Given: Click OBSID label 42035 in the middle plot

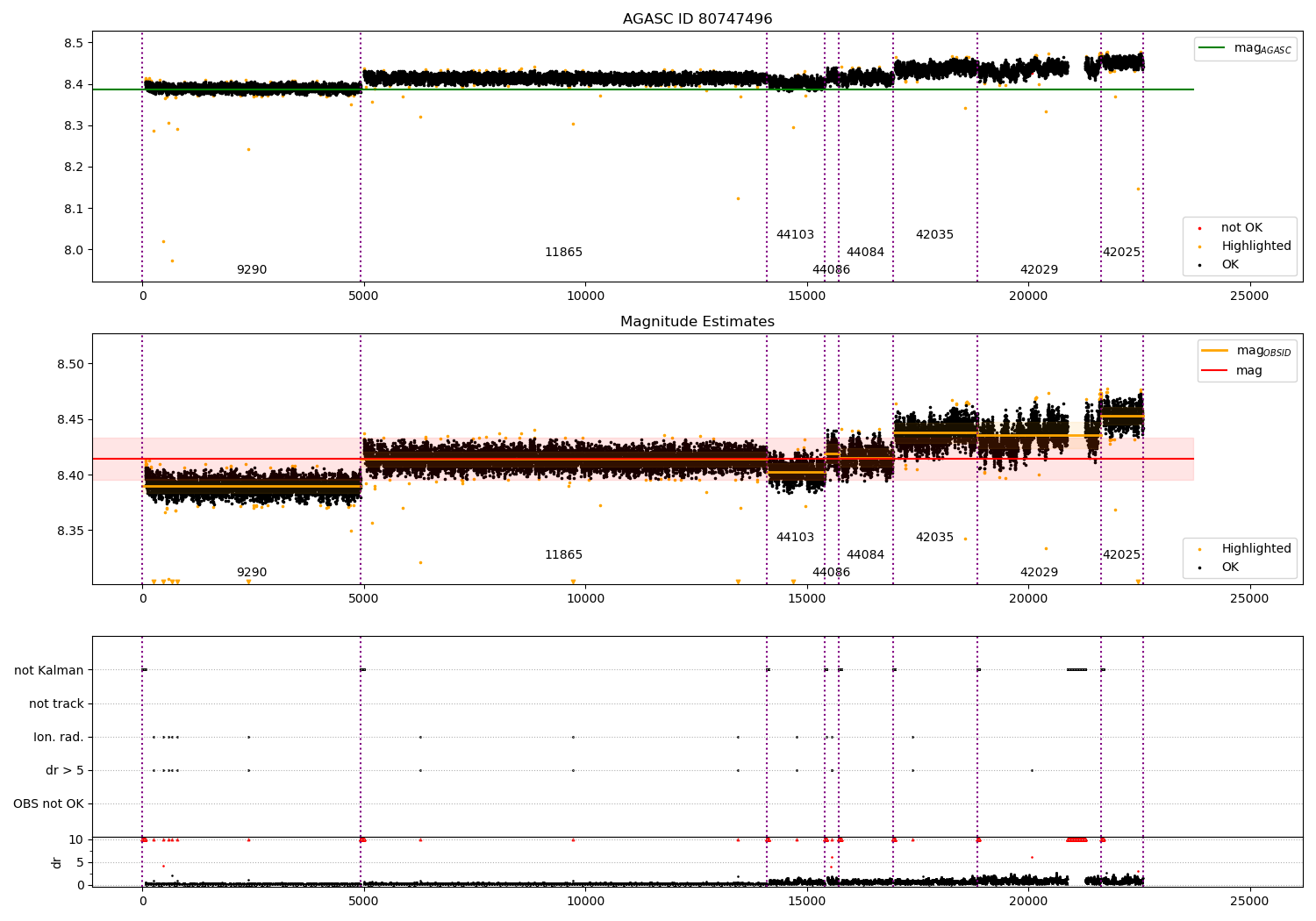Looking at the screenshot, I should (x=934, y=538).
